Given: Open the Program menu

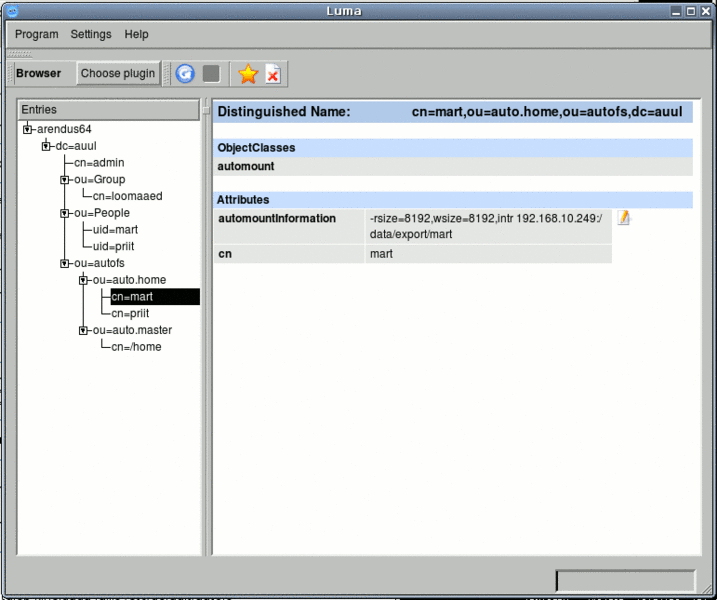Looking at the screenshot, I should 37,34.
